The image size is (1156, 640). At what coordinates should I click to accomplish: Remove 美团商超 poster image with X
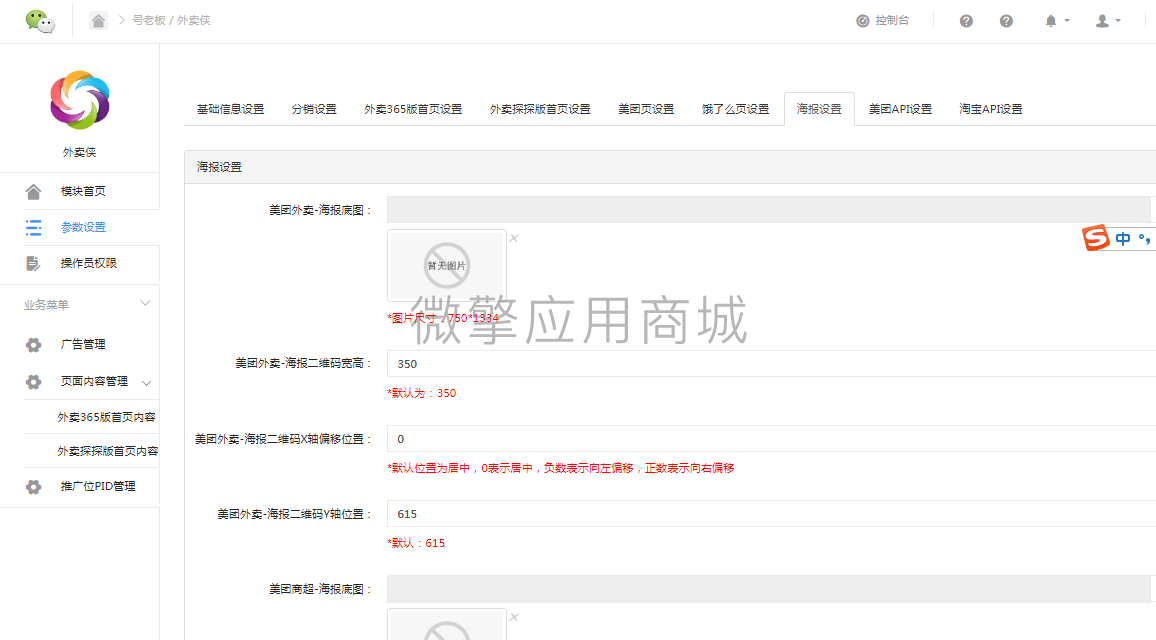pos(514,616)
